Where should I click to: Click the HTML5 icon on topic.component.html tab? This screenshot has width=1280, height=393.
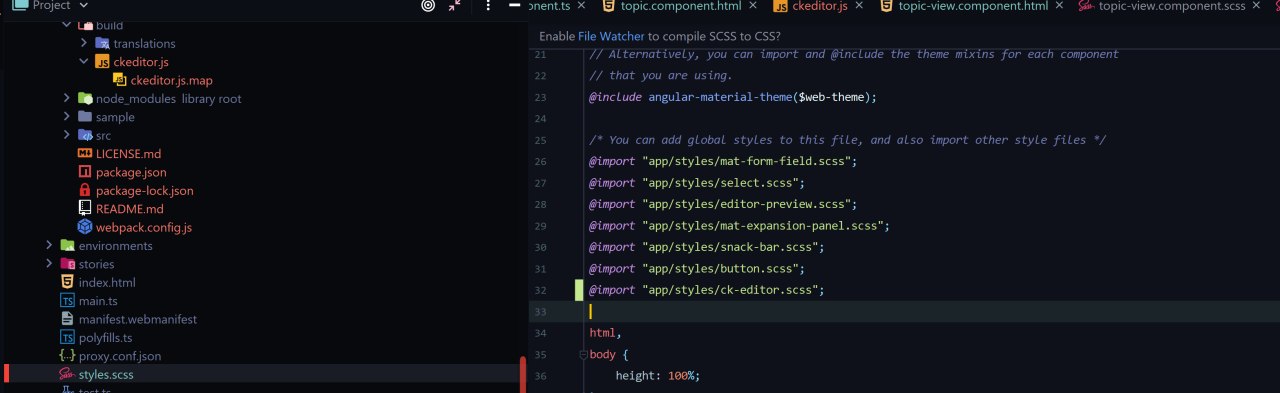[x=608, y=6]
